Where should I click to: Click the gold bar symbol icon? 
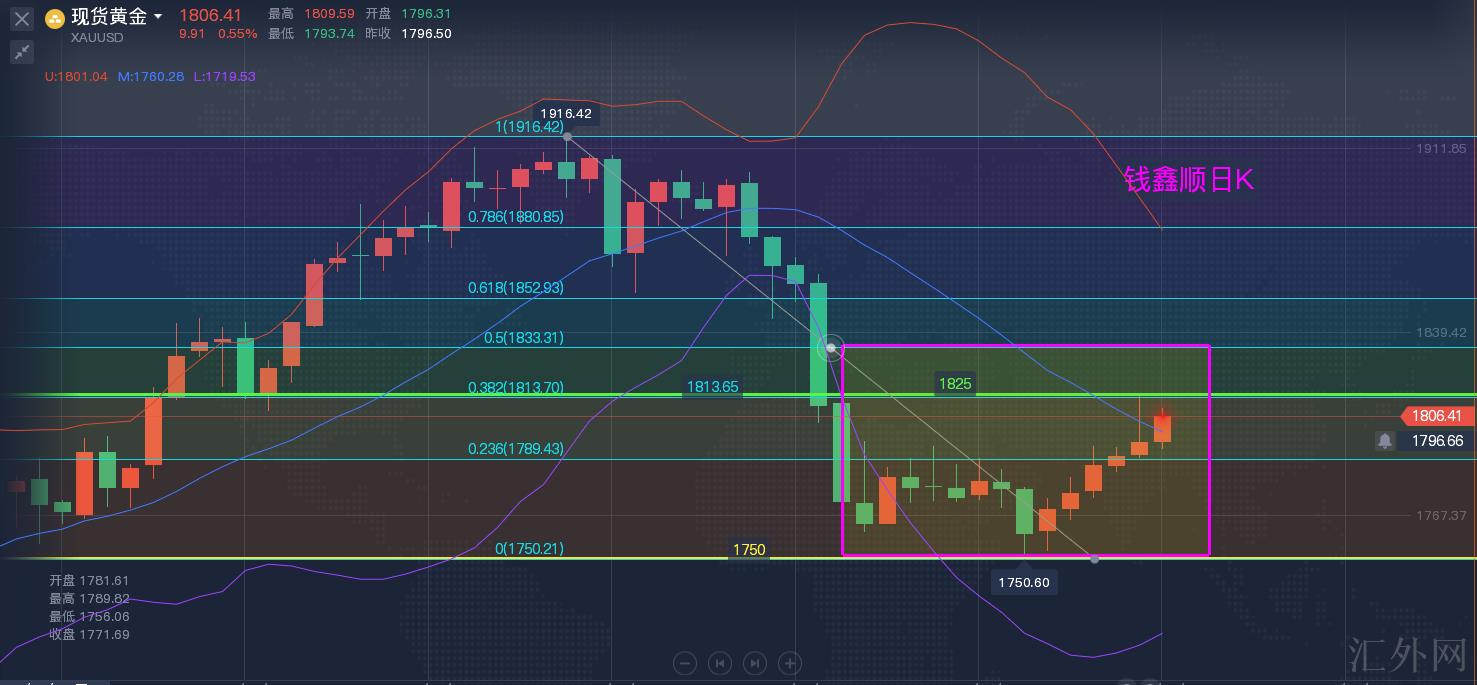click(56, 18)
